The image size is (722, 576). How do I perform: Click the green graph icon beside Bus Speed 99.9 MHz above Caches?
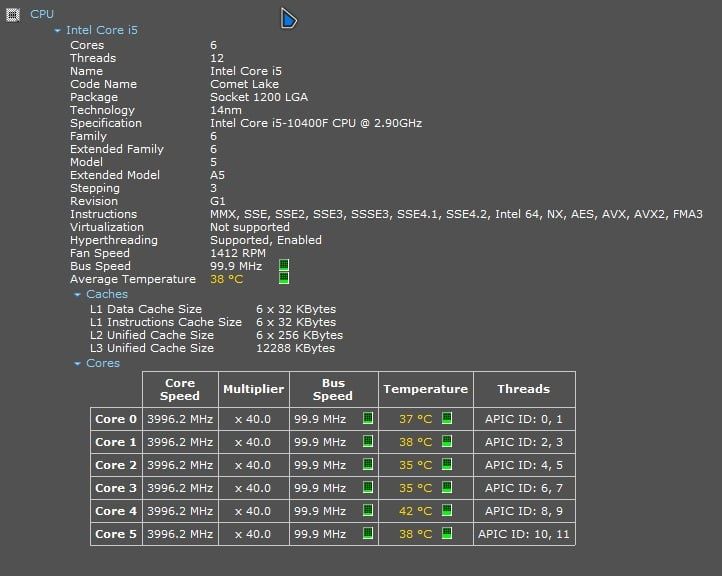[284, 265]
